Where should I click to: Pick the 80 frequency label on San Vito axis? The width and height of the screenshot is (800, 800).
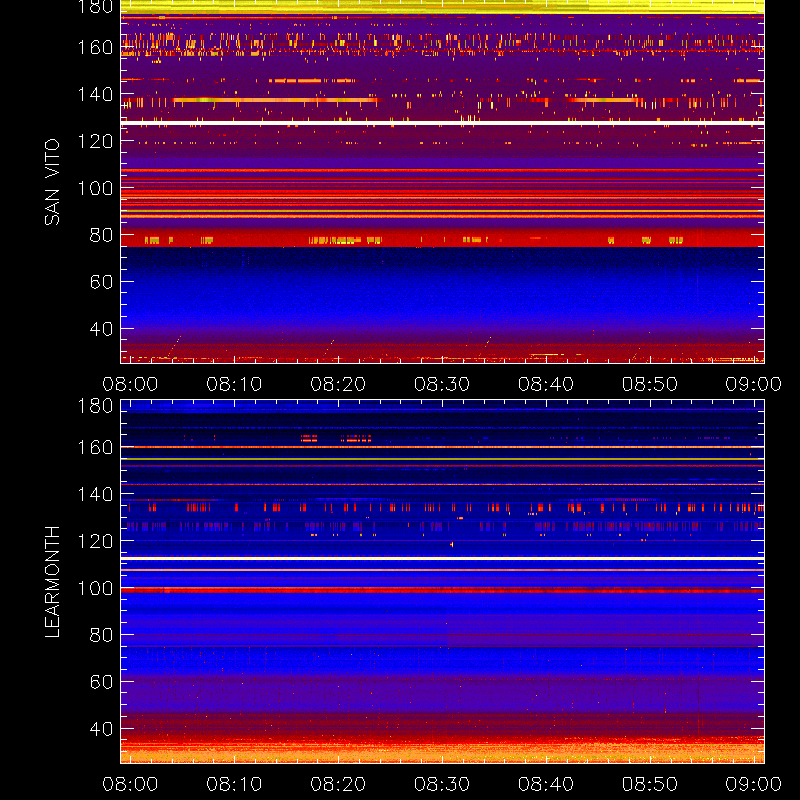pyautogui.click(x=102, y=235)
